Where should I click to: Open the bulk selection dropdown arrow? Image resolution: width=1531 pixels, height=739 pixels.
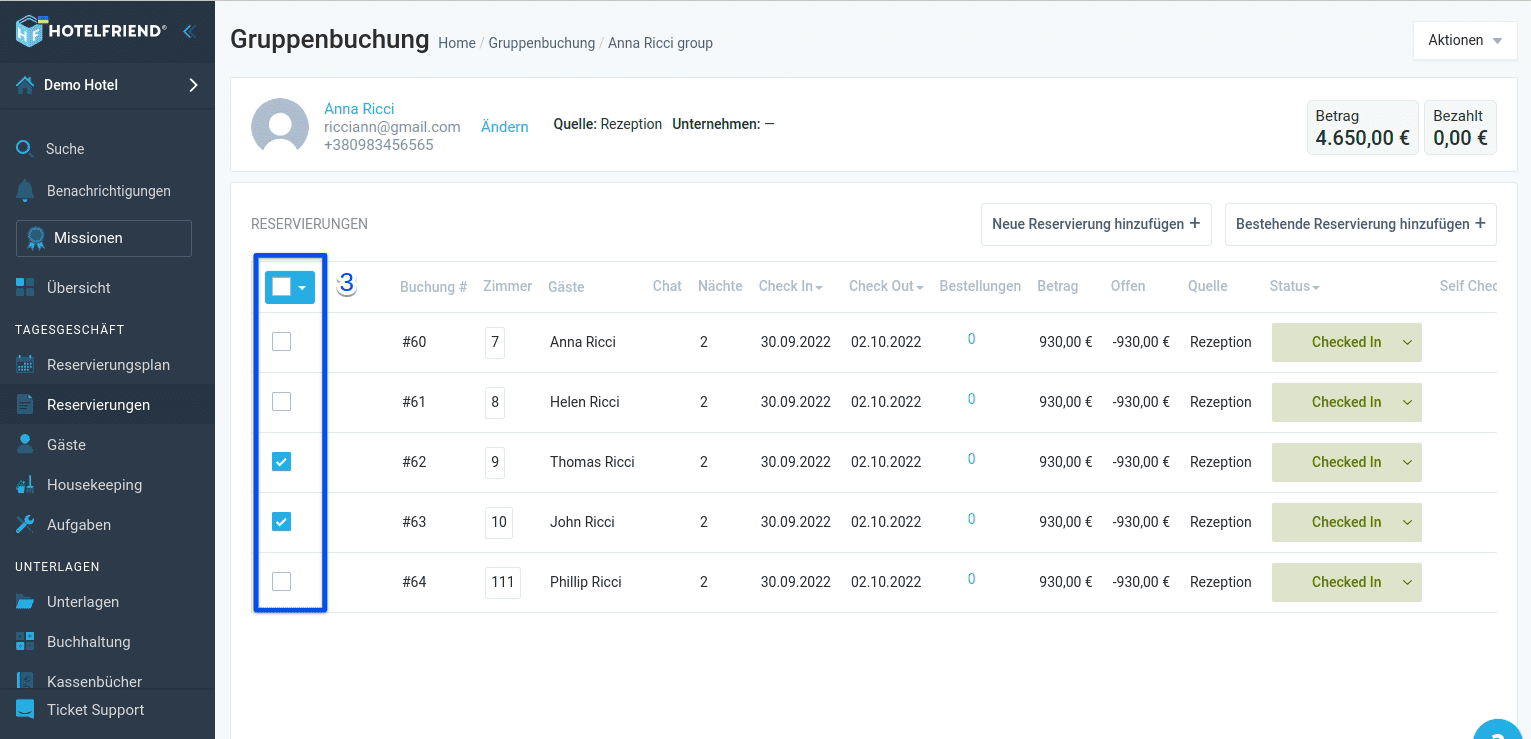[303, 288]
